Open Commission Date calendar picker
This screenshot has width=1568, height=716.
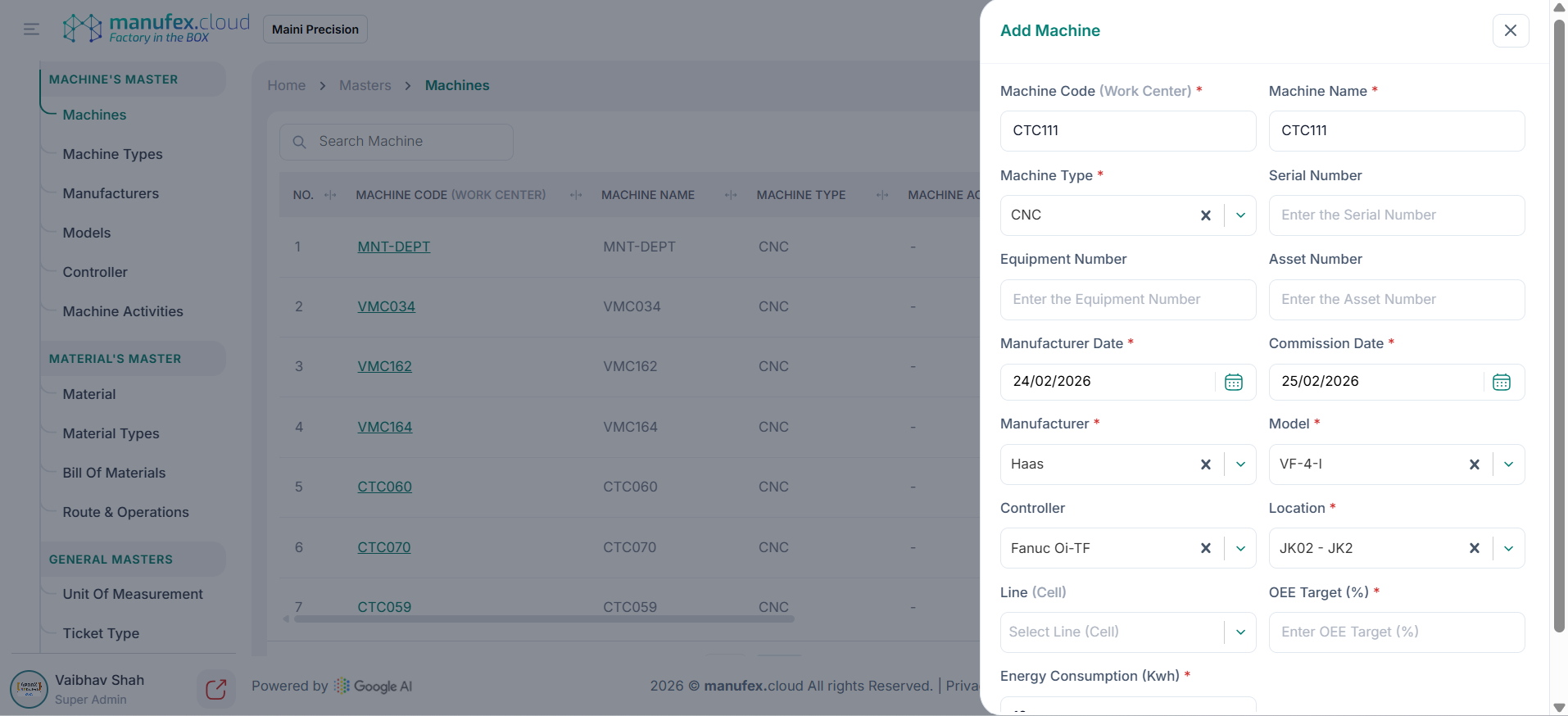coord(1501,382)
